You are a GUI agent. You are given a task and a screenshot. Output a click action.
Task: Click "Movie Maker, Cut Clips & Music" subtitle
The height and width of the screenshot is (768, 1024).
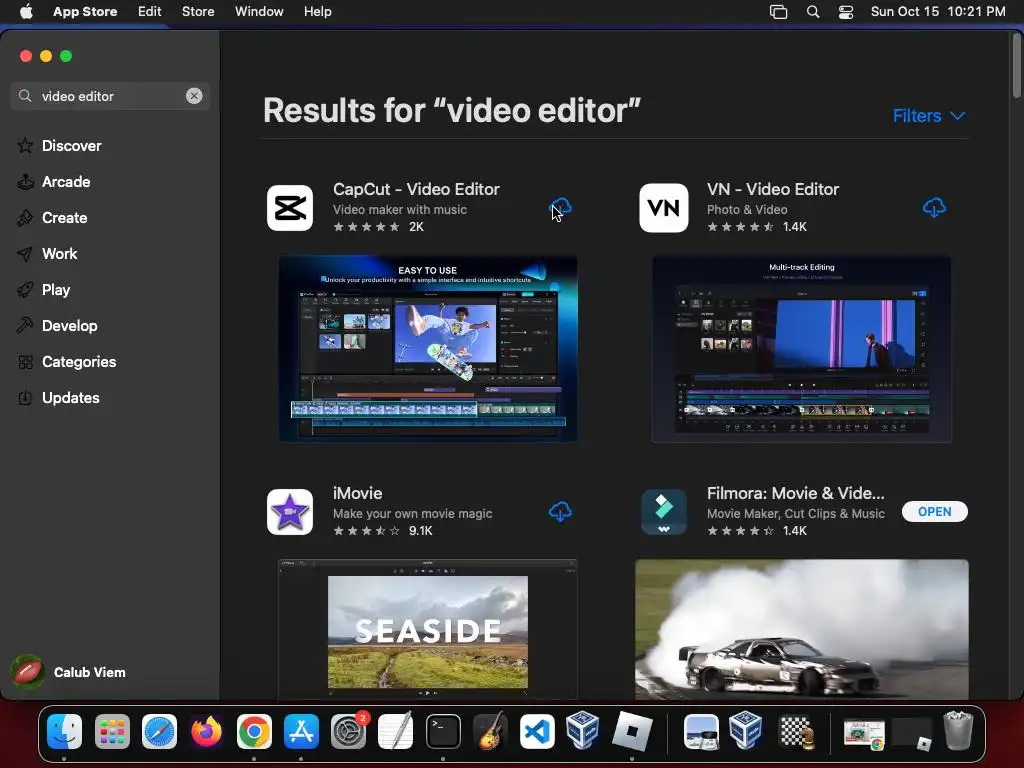[x=795, y=514]
